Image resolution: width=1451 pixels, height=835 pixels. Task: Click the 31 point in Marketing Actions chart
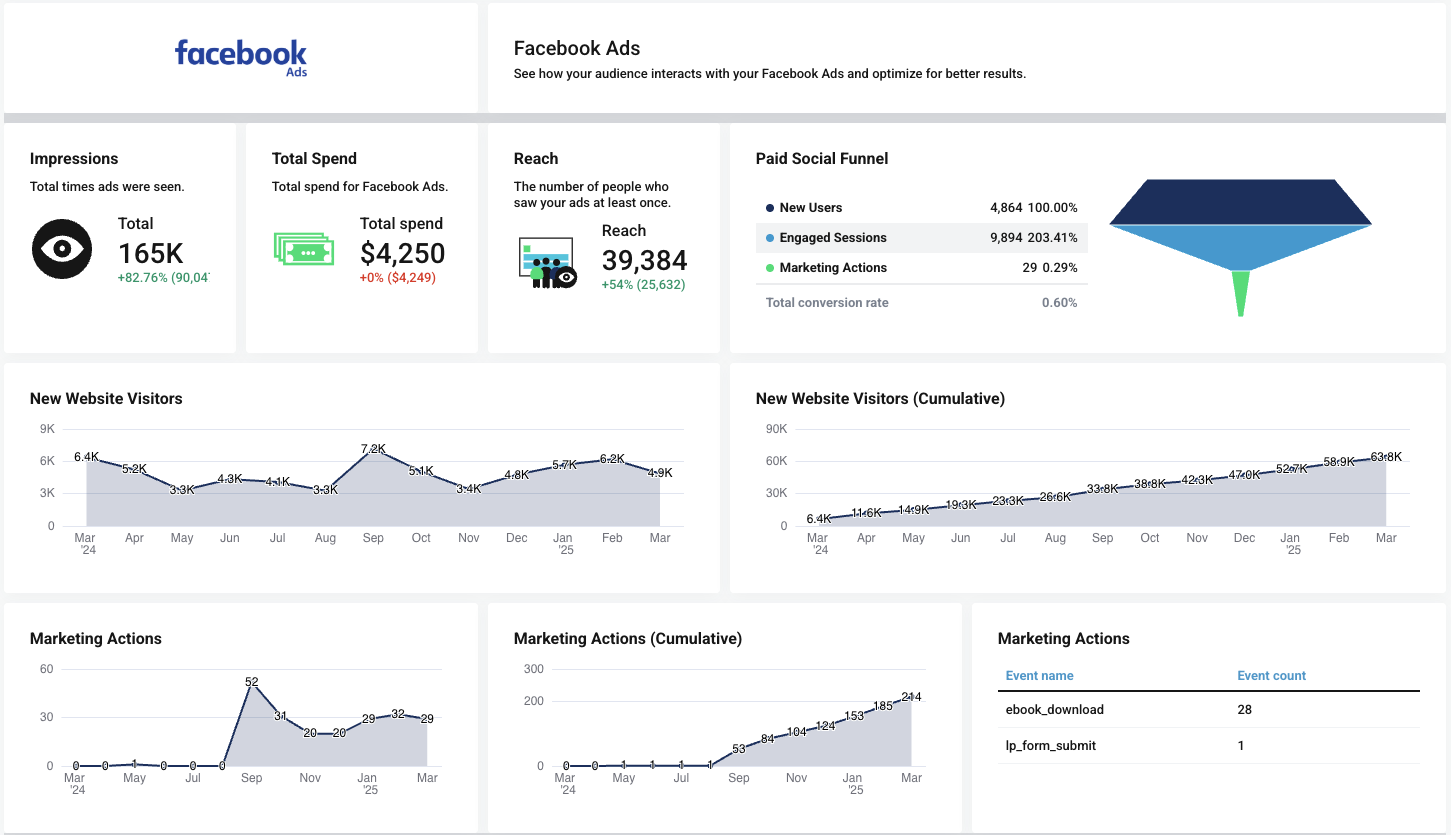281,716
